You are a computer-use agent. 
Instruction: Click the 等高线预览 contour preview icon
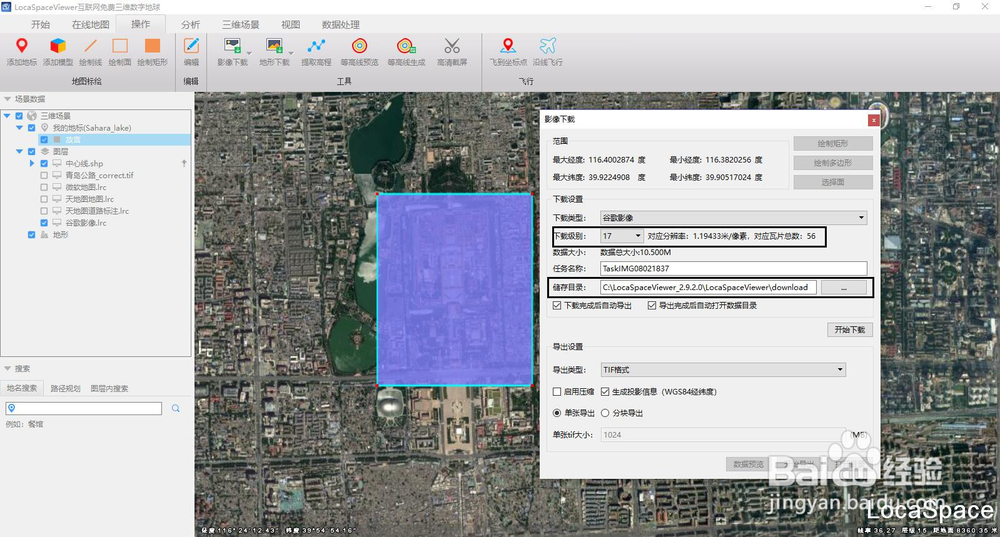[x=360, y=47]
